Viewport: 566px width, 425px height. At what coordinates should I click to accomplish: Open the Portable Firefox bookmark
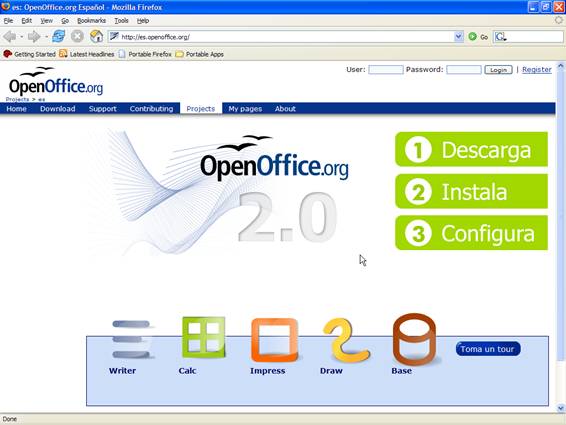click(145, 54)
